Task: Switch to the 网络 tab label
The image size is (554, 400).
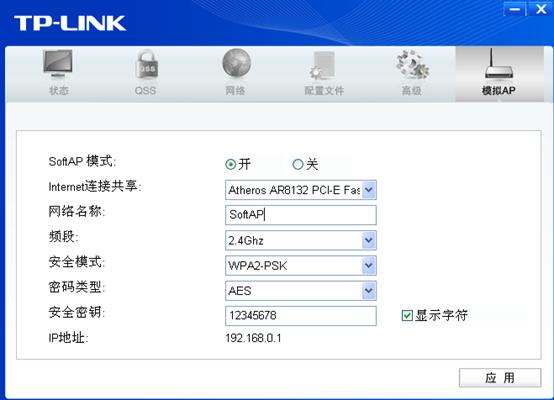Action: 235,90
